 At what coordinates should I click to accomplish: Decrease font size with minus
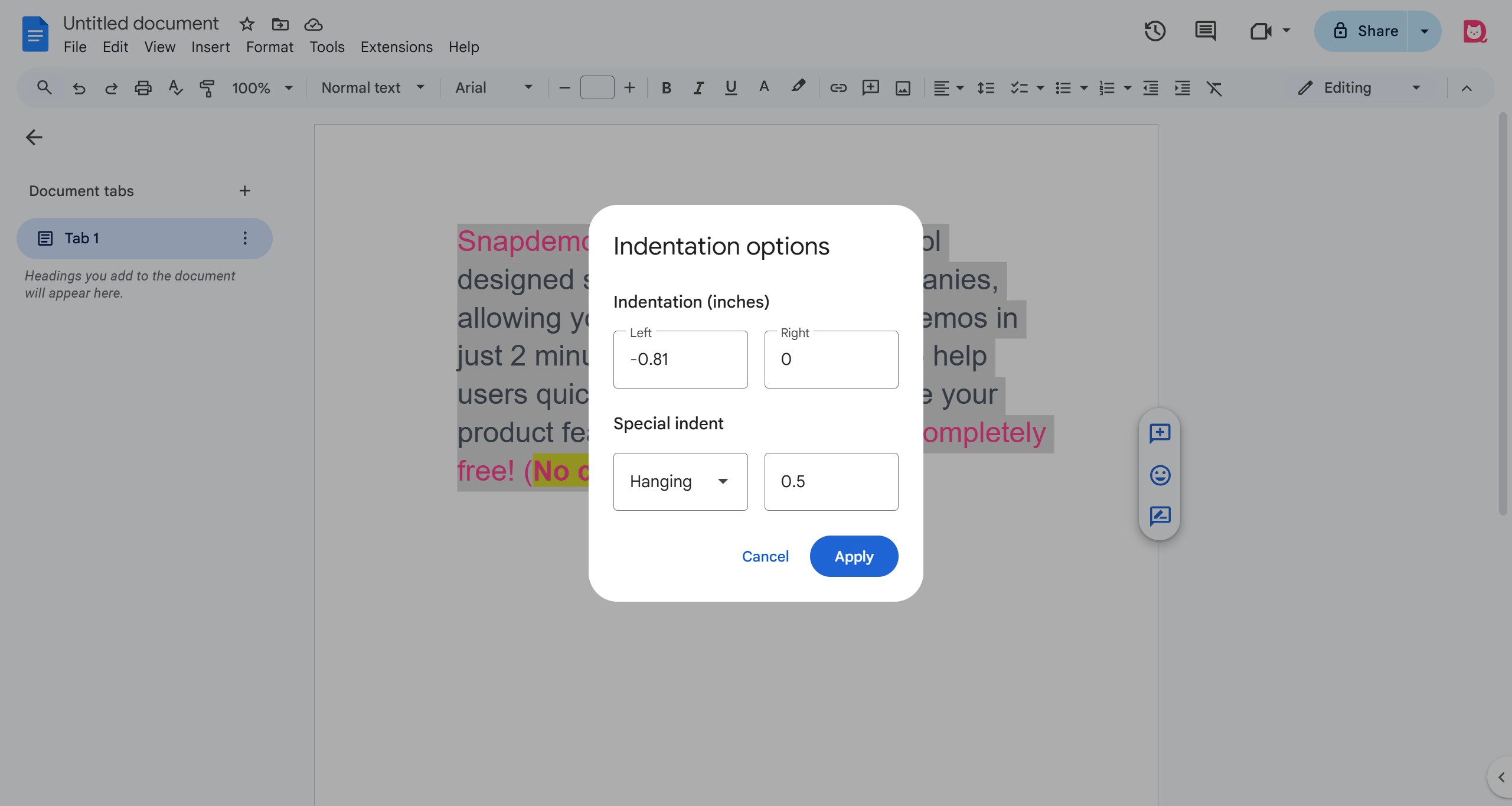coord(564,88)
